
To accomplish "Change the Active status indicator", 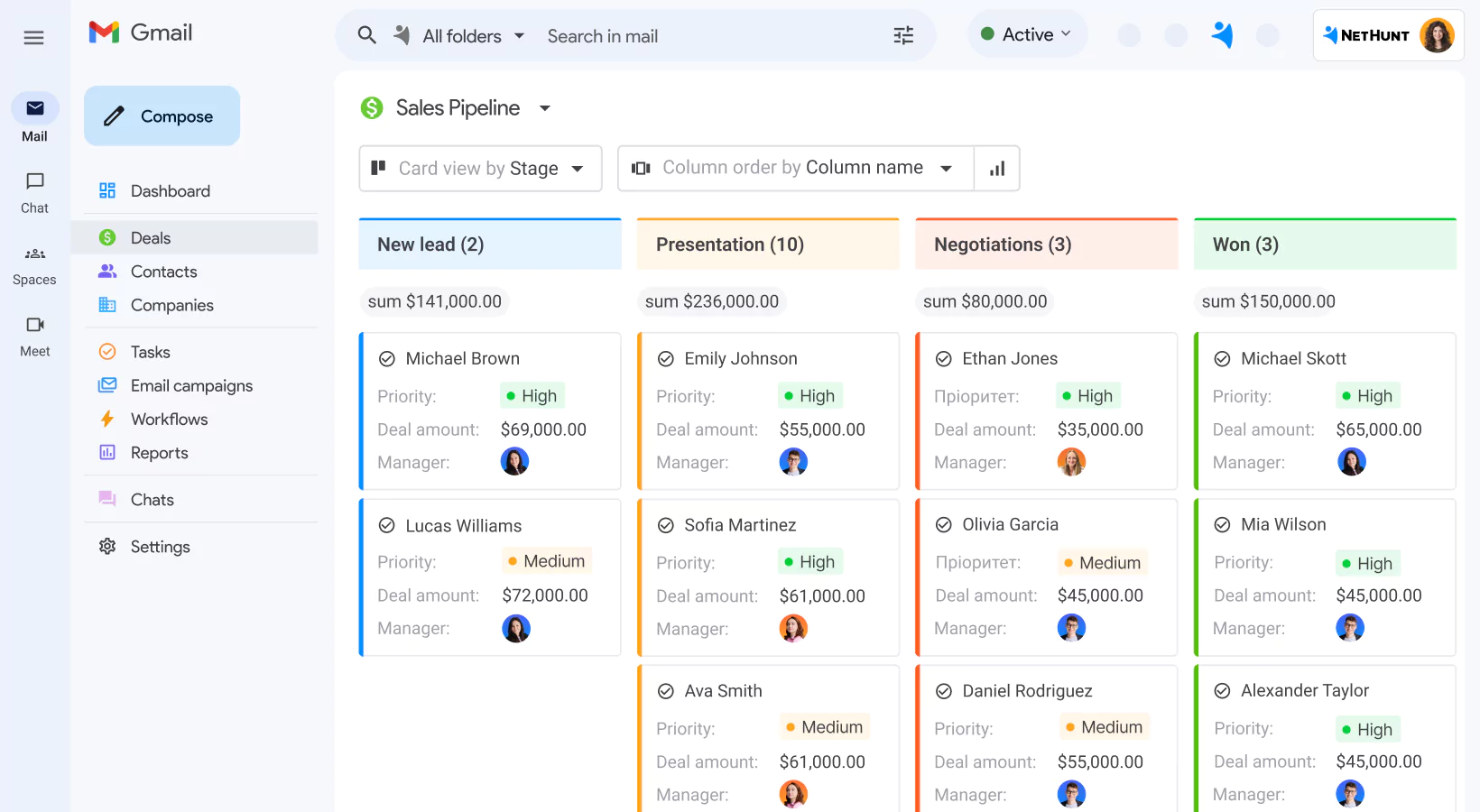I will tap(1027, 33).
